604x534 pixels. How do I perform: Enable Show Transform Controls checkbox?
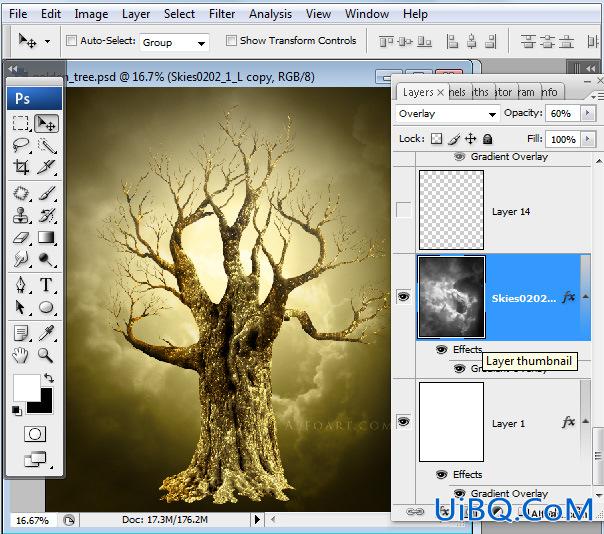[x=231, y=40]
